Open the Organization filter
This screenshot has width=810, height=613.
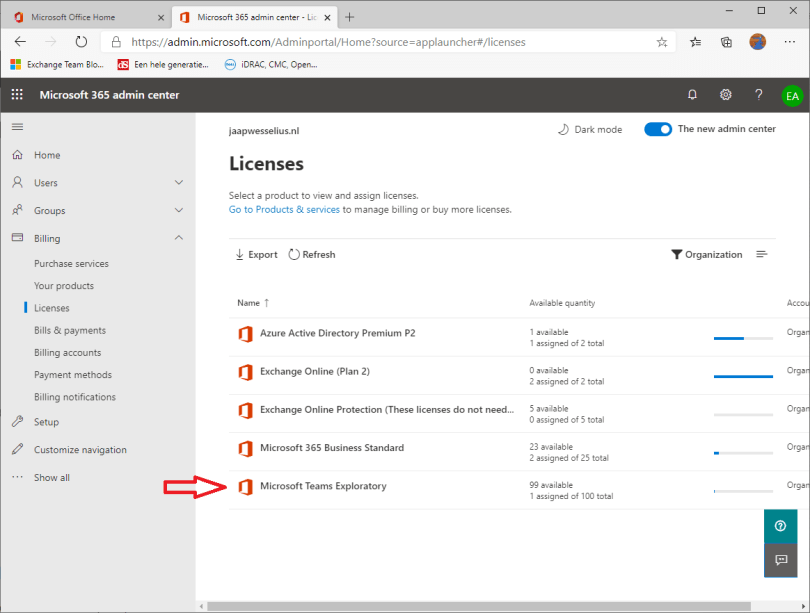[706, 255]
